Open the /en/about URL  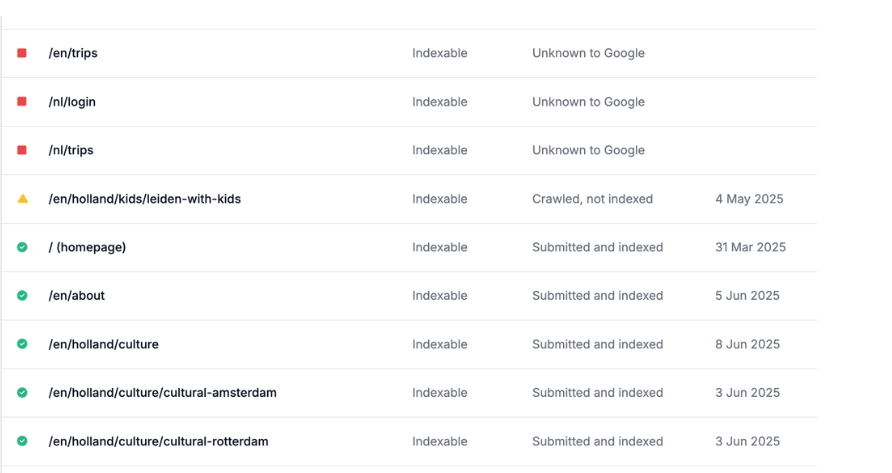(76, 296)
